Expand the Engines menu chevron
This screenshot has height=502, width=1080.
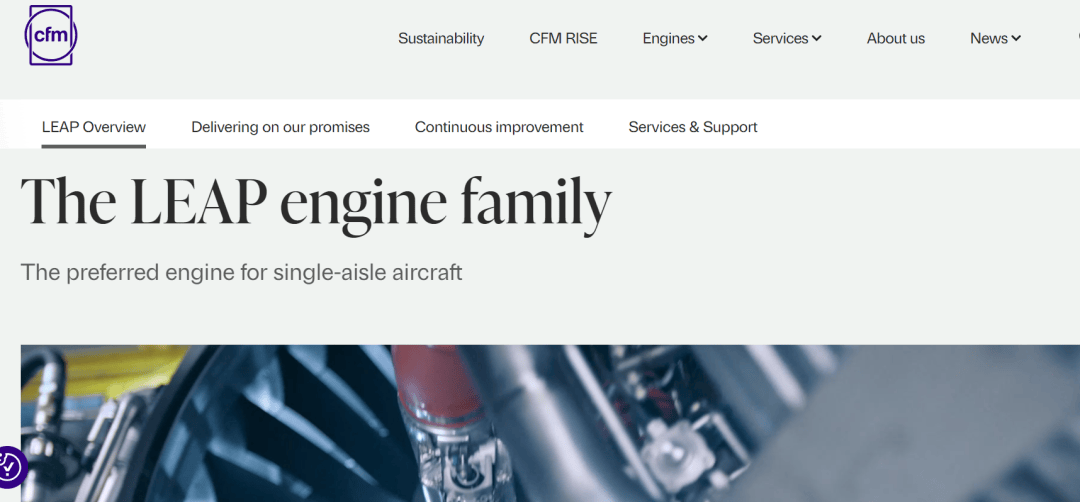pyautogui.click(x=703, y=39)
